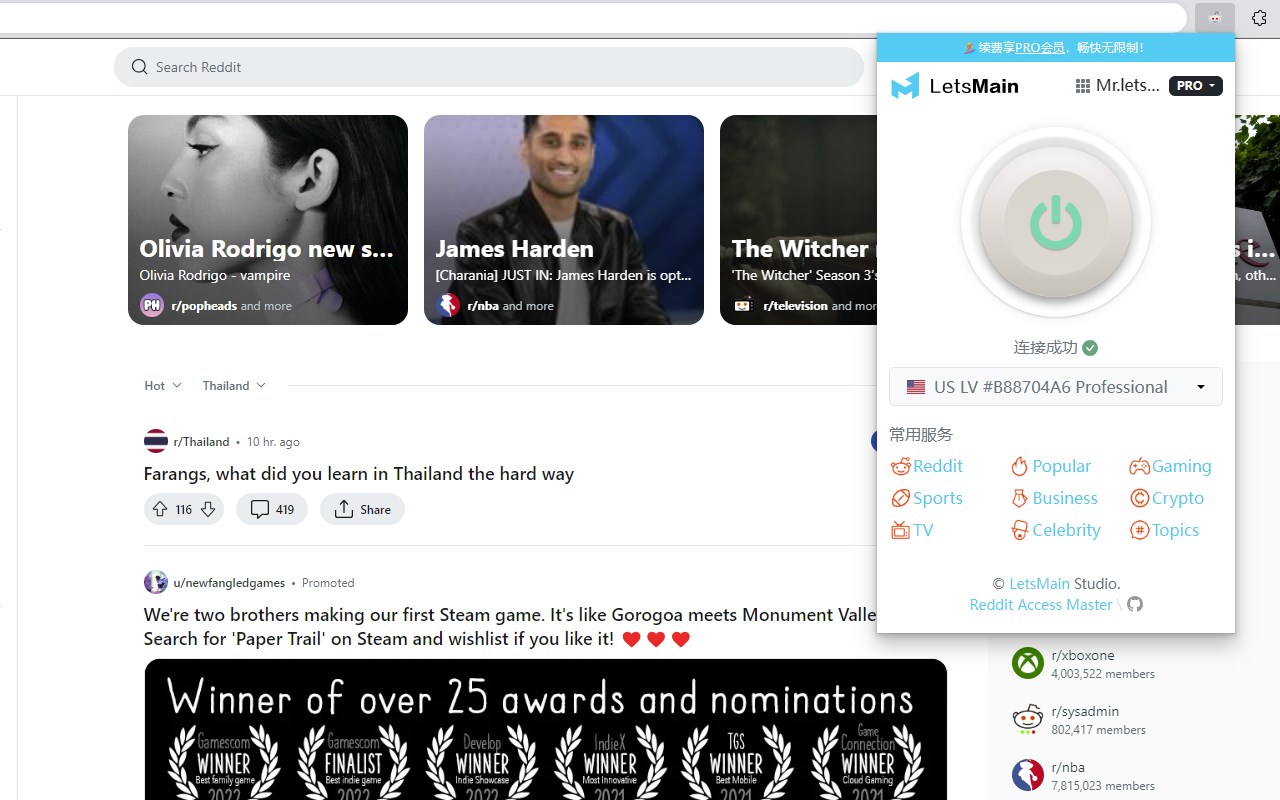
Task: Click the LetsMain logo icon
Action: (905, 86)
